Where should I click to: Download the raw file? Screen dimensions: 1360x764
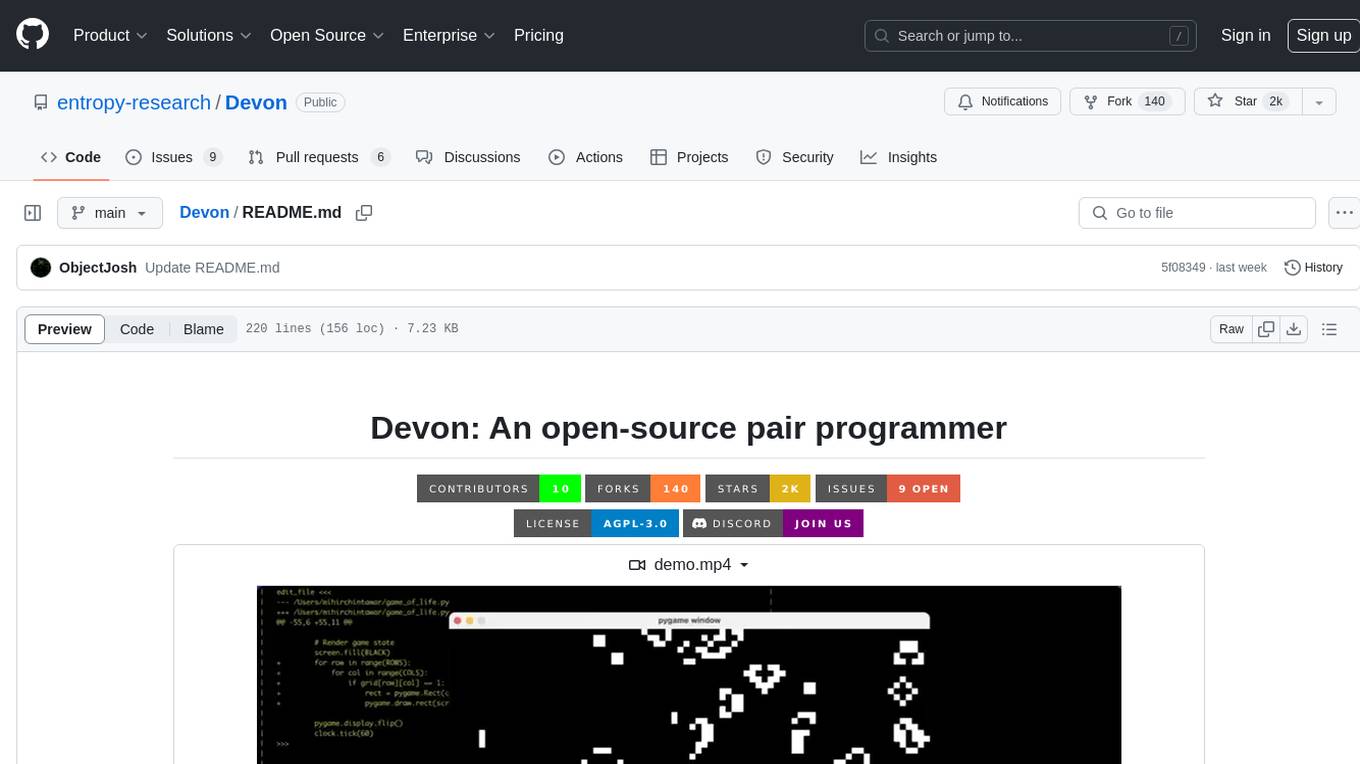[1293, 329]
